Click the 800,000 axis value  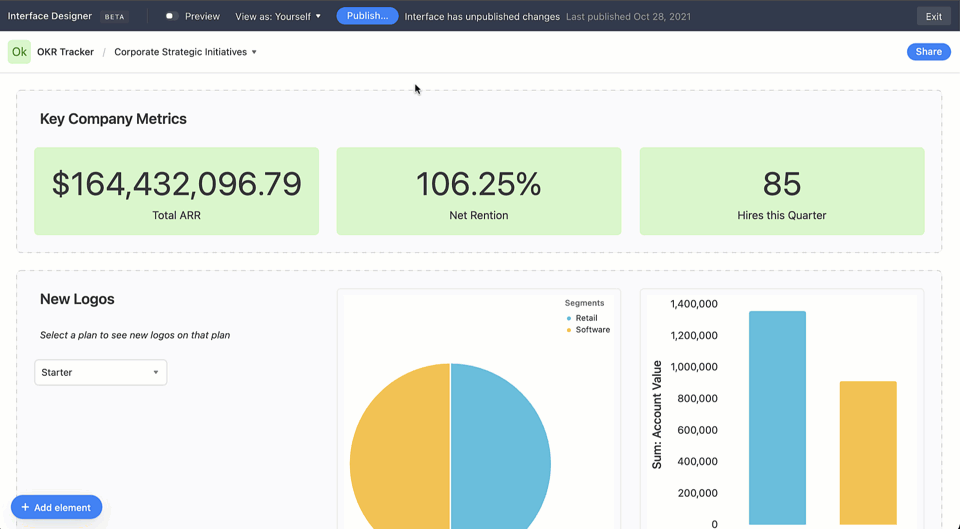[697, 399]
